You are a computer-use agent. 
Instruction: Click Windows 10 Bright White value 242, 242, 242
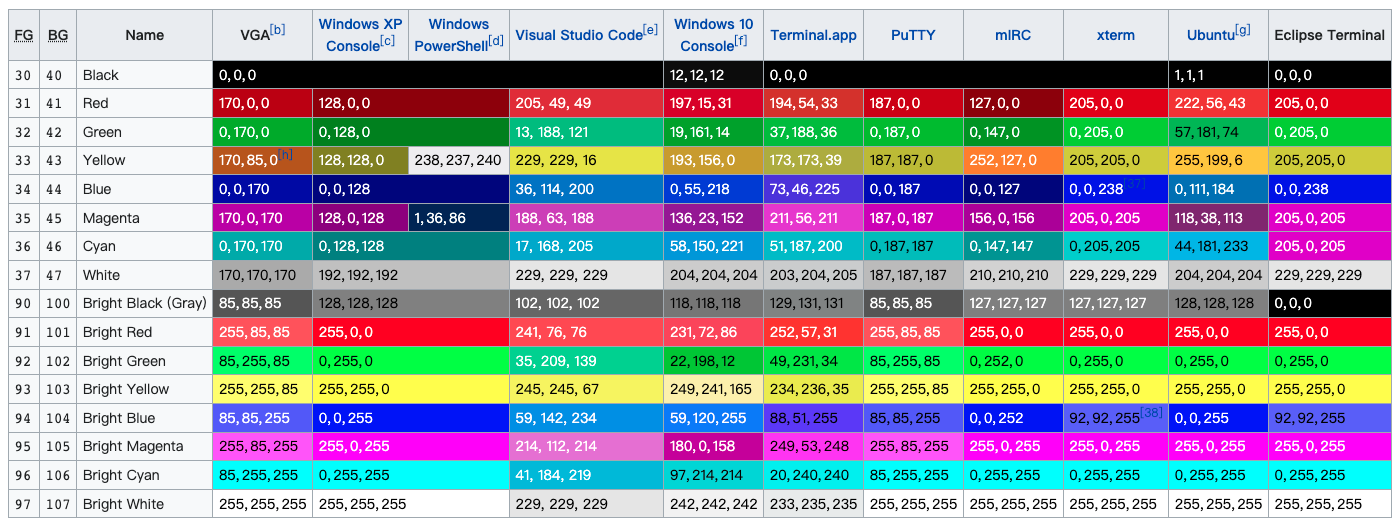point(714,504)
